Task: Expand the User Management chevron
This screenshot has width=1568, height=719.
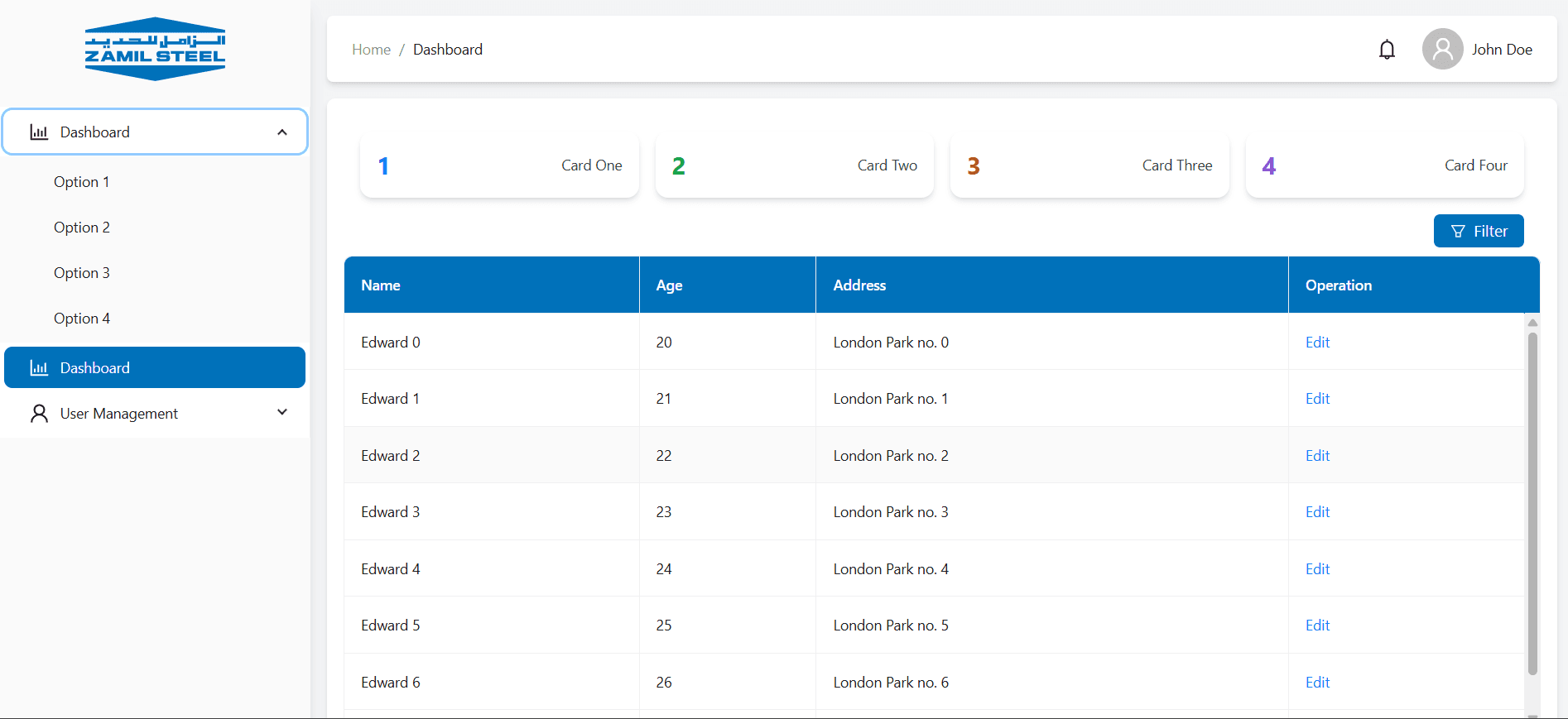Action: tap(282, 412)
